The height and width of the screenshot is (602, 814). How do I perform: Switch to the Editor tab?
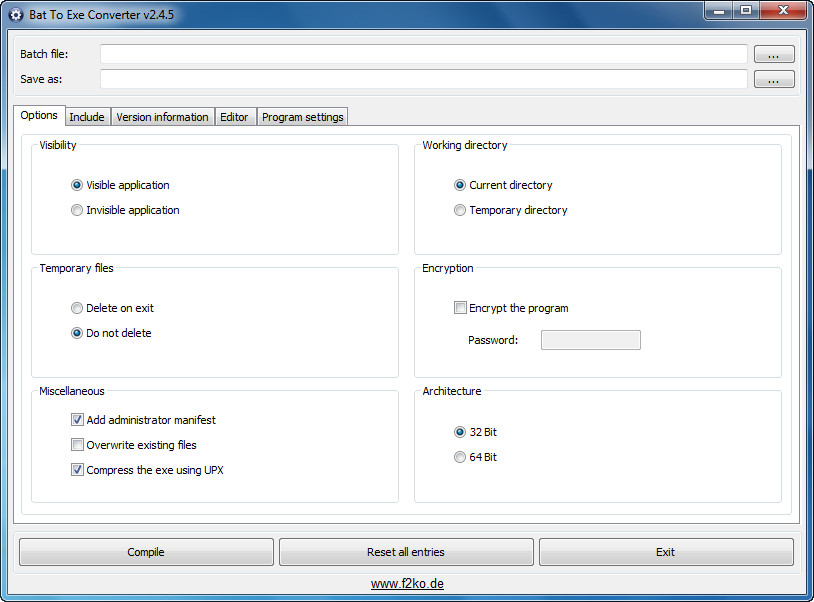click(234, 117)
